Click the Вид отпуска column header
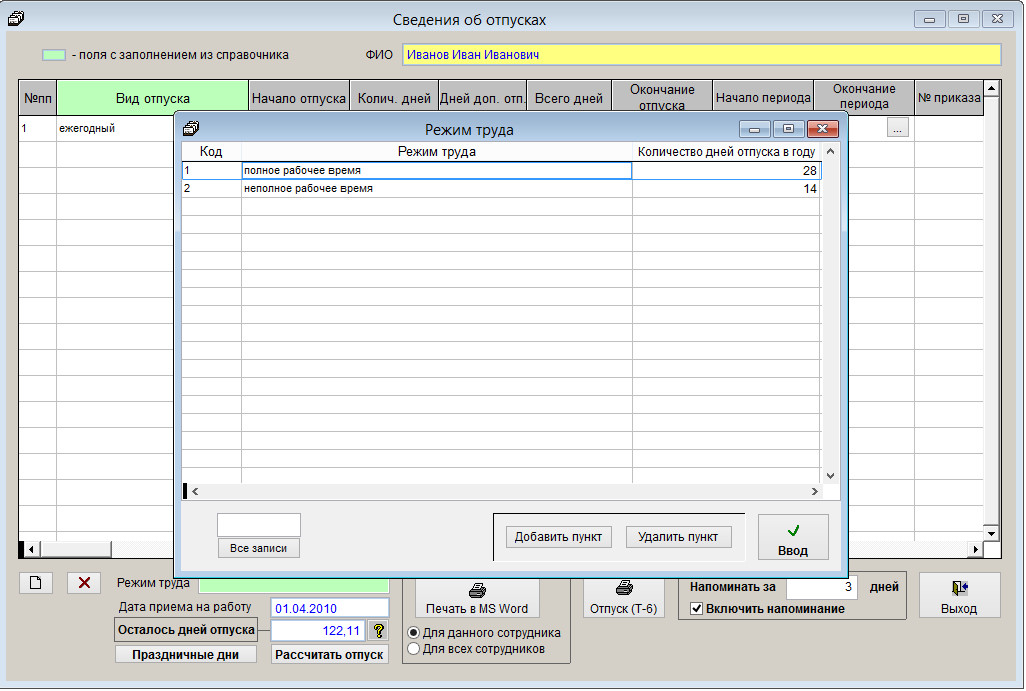The width and height of the screenshot is (1026, 691). tap(152, 98)
